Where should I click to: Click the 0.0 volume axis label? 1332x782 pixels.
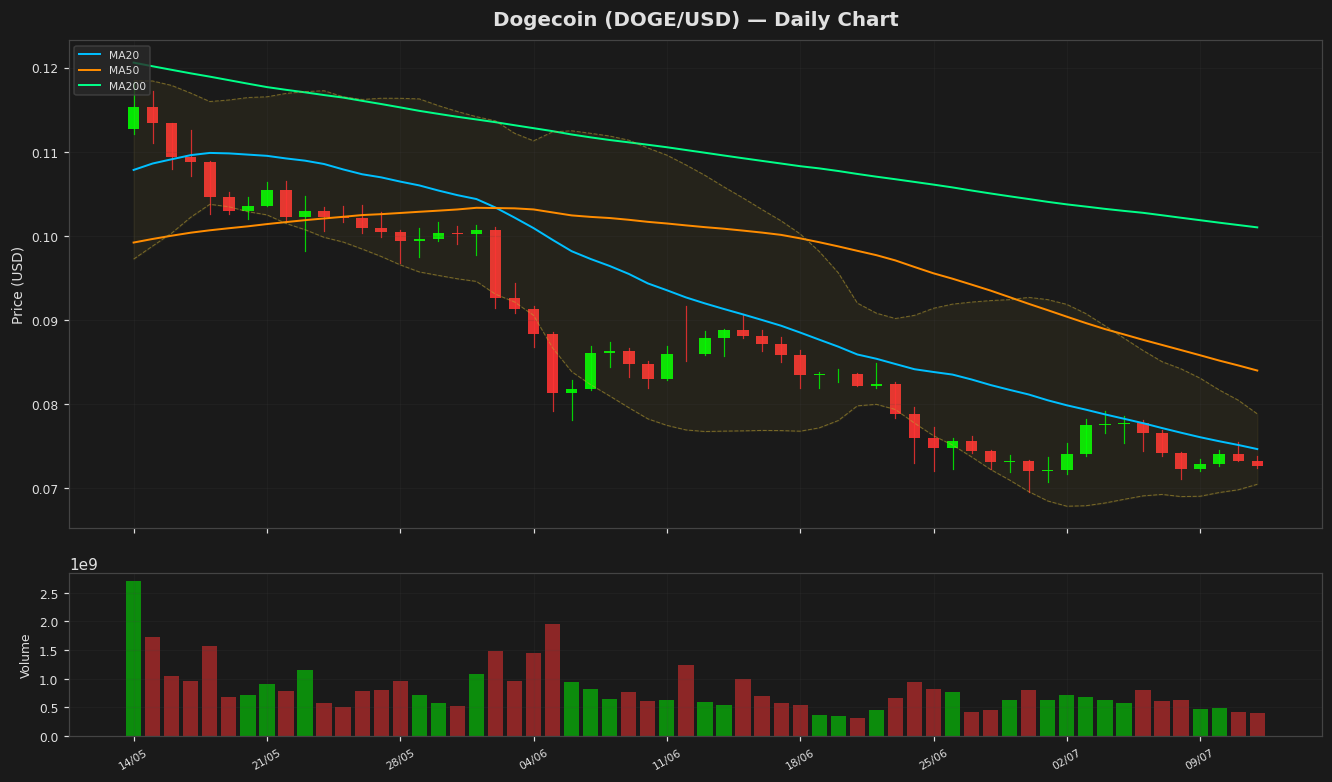click(49, 737)
